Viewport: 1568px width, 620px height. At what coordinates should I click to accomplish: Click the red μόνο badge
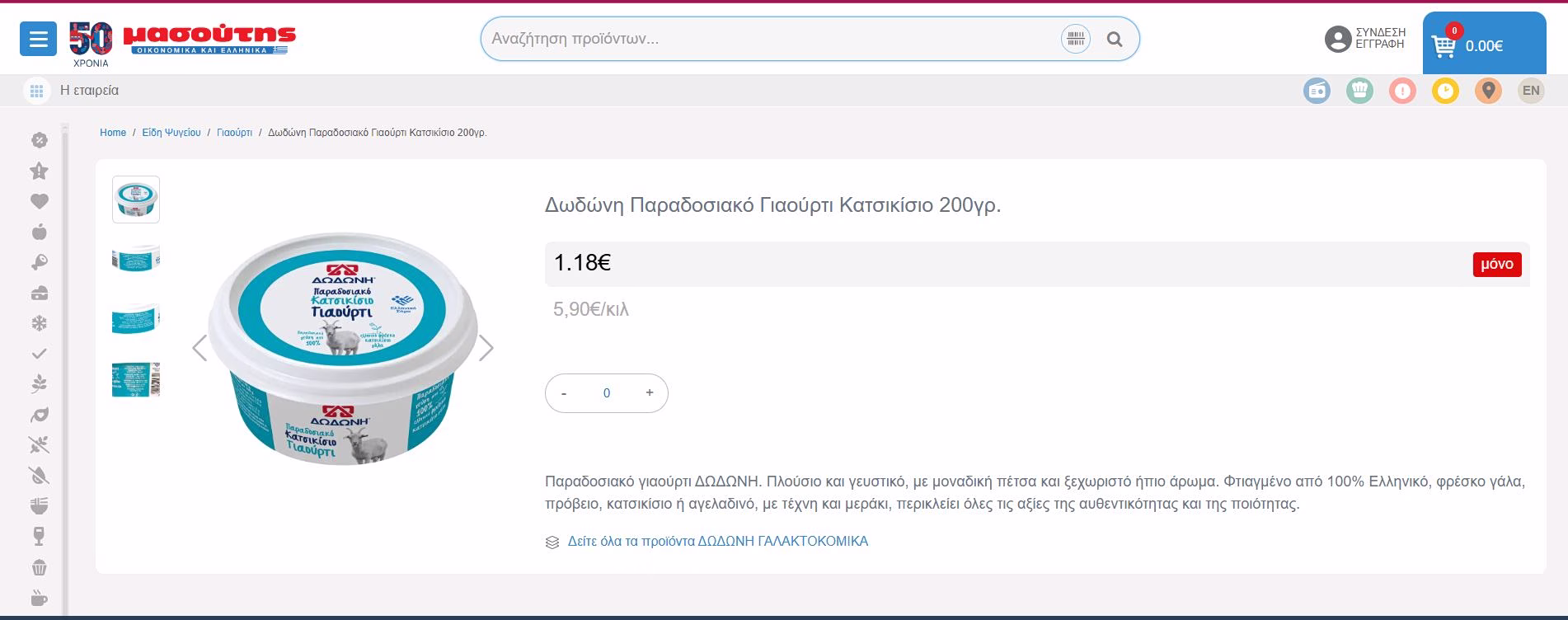click(1497, 264)
